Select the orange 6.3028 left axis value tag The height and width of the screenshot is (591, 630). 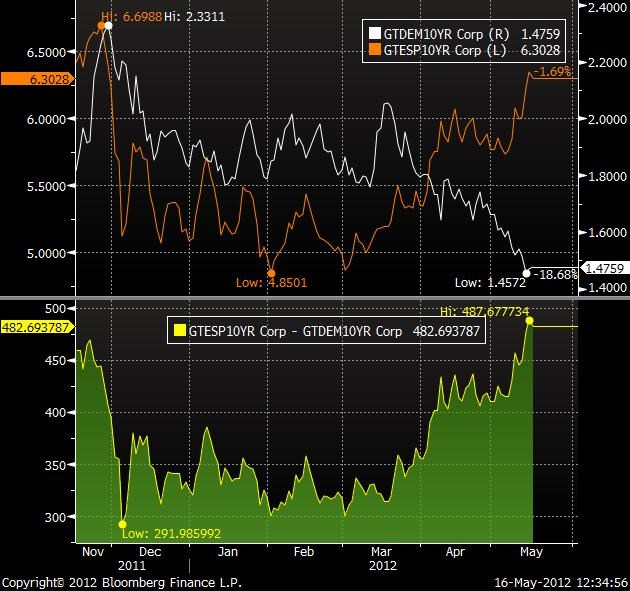pyautogui.click(x=38, y=79)
